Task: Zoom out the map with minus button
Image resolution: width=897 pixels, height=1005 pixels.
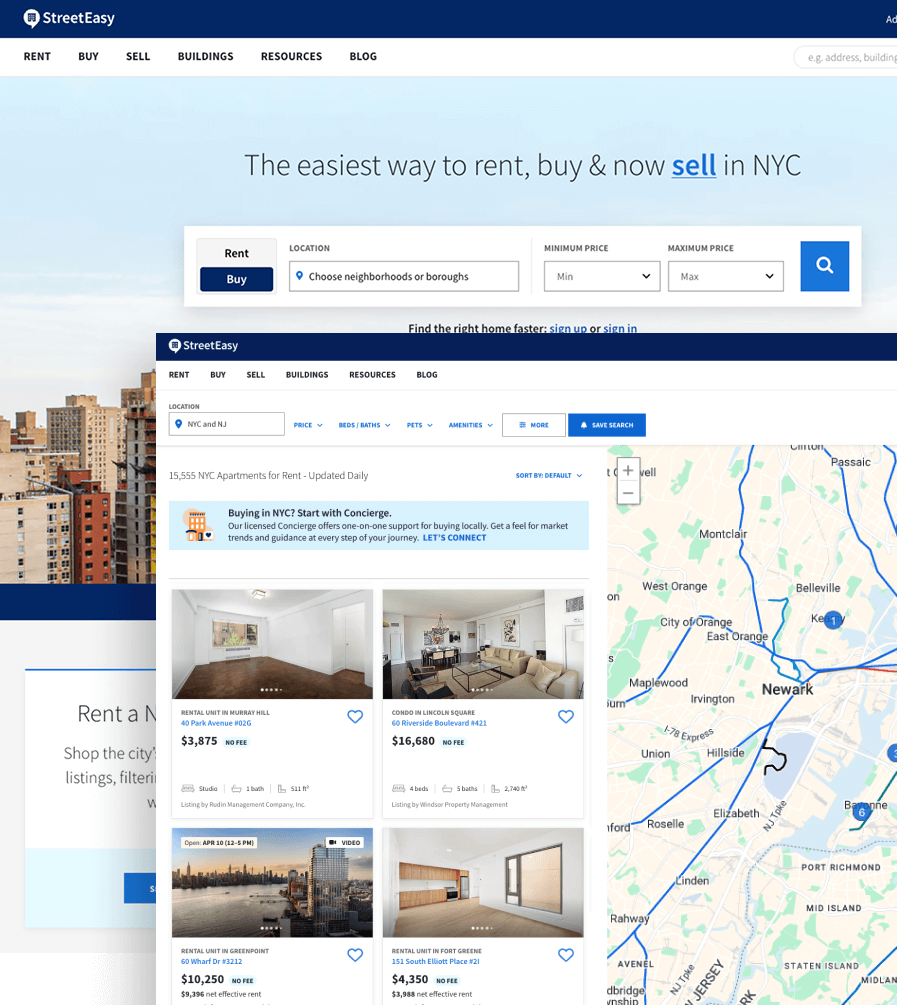Action: 628,493
